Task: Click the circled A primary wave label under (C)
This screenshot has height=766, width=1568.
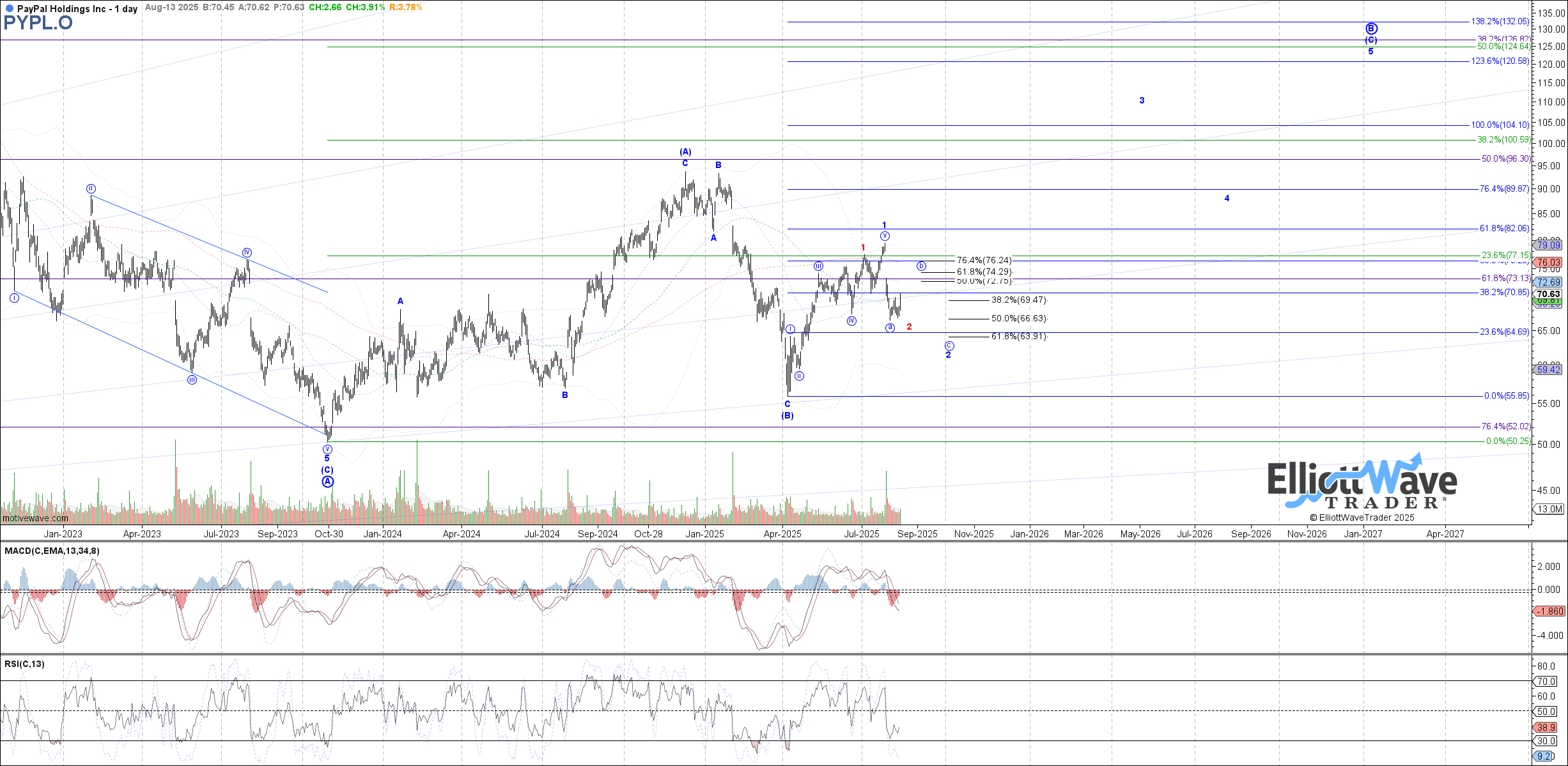Action: [x=327, y=482]
